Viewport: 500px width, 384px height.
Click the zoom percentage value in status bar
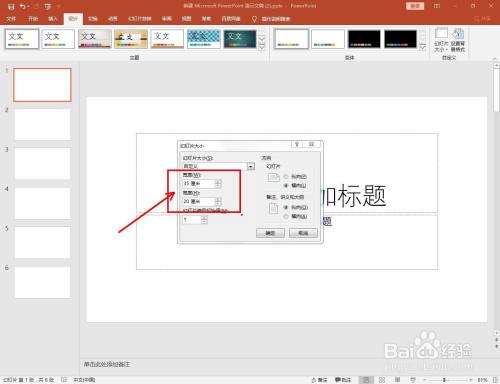(x=483, y=380)
